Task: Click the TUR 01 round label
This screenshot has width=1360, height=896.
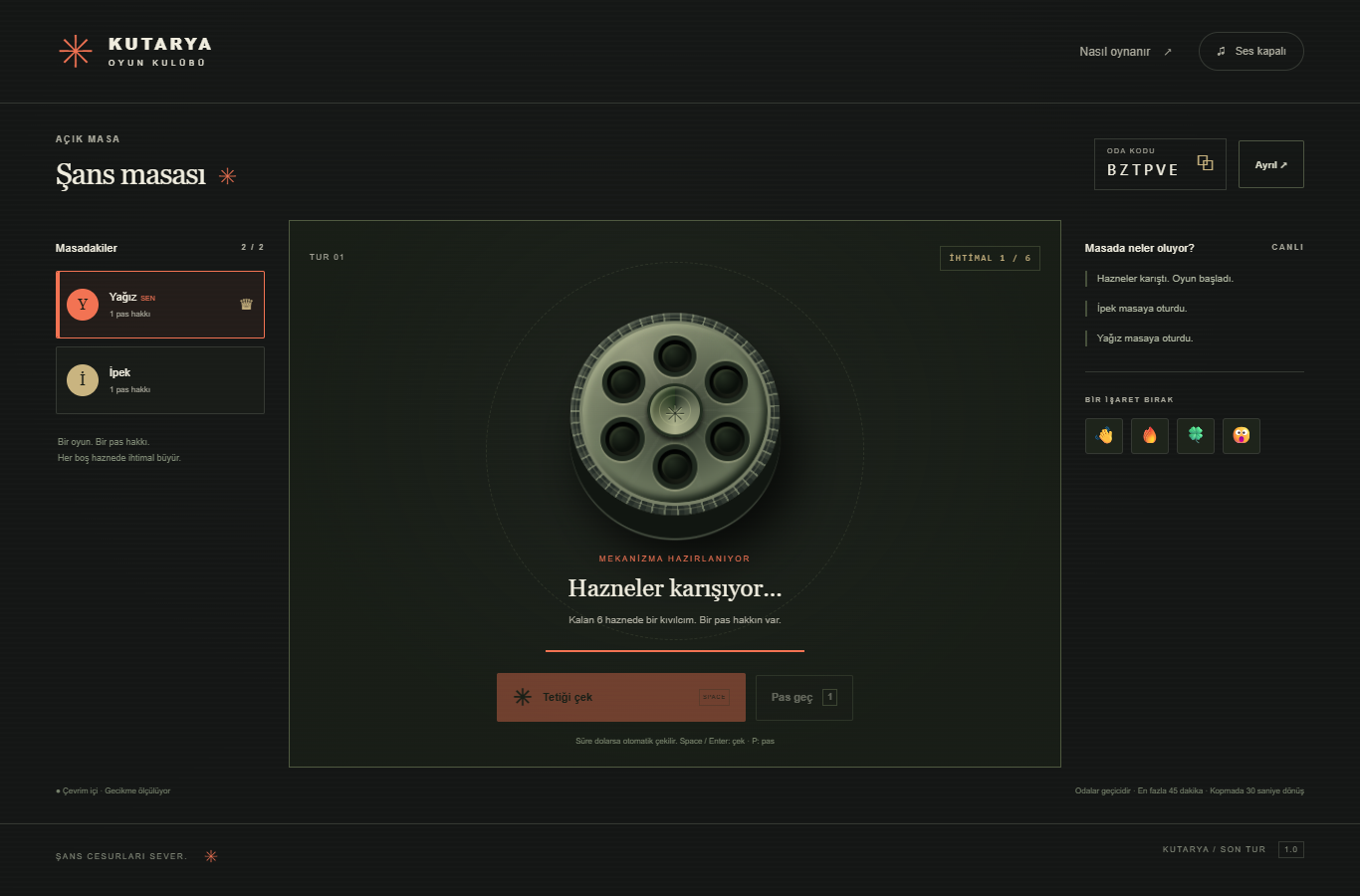Action: (327, 257)
